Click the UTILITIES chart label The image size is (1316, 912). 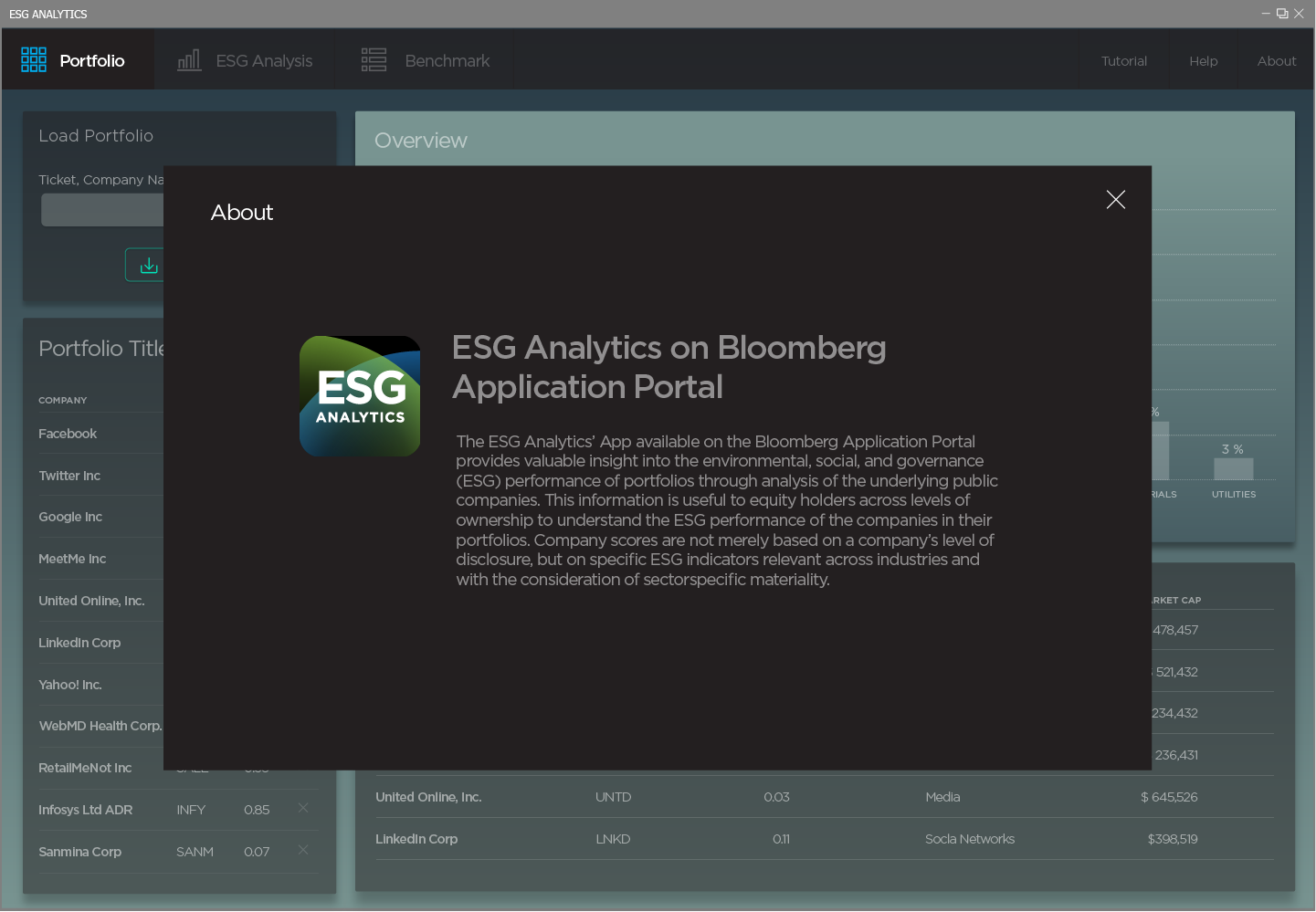pos(1233,494)
